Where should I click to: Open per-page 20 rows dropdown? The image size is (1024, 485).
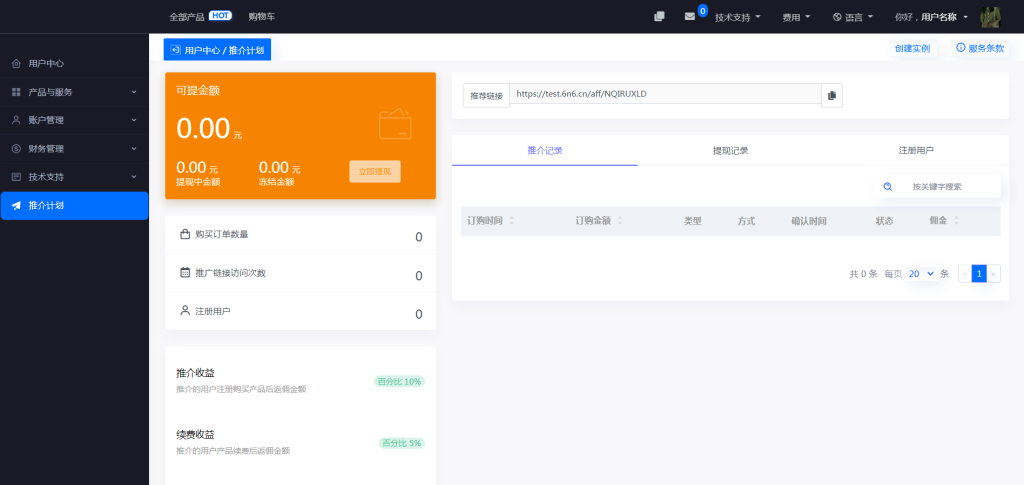point(921,274)
